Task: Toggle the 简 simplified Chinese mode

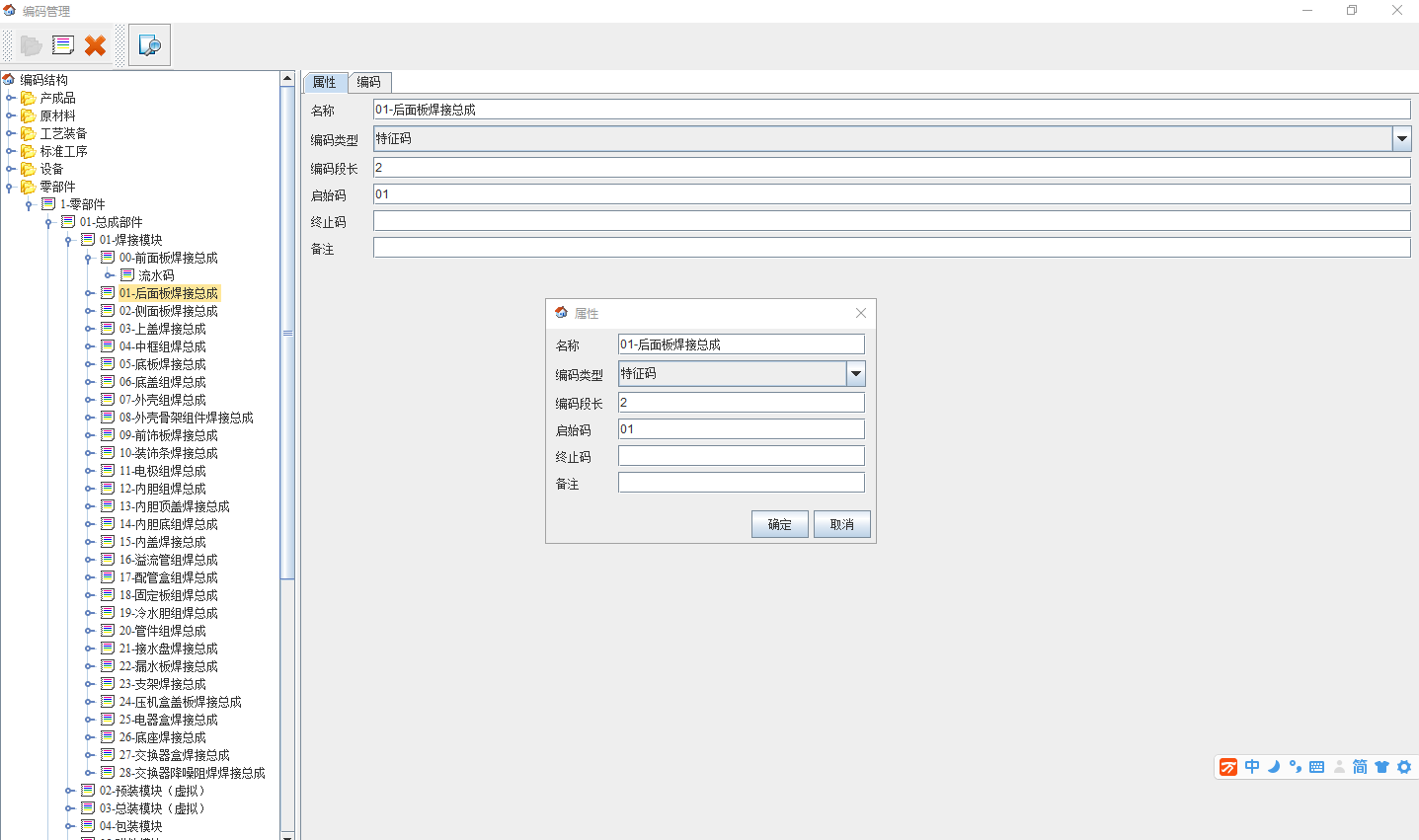Action: point(1360,767)
